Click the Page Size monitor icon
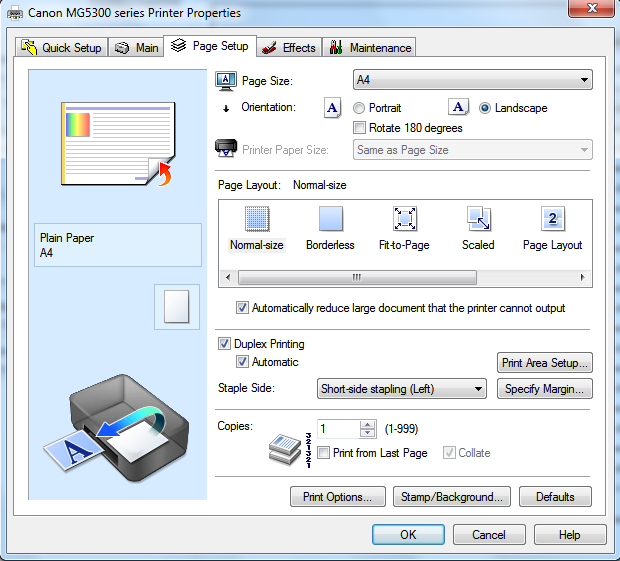Screen dimensions: 620x561 click(226, 81)
